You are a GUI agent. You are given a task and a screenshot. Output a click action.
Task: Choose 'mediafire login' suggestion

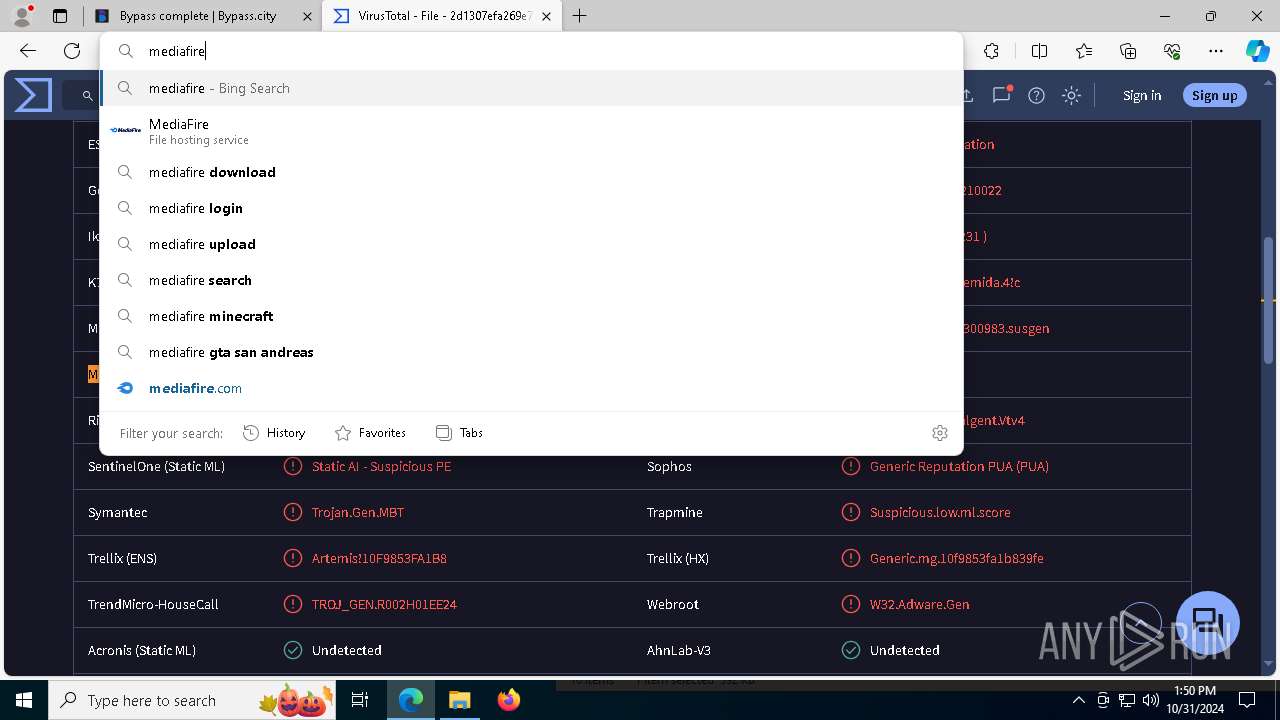531,208
